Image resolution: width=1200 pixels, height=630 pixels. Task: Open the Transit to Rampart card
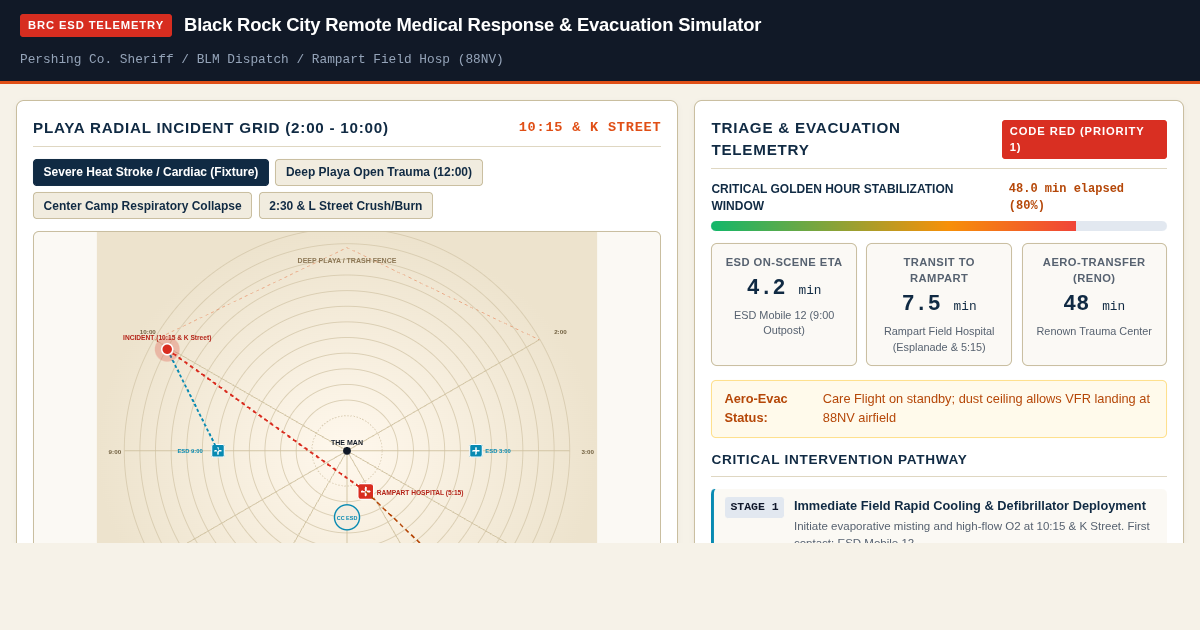[x=939, y=304]
